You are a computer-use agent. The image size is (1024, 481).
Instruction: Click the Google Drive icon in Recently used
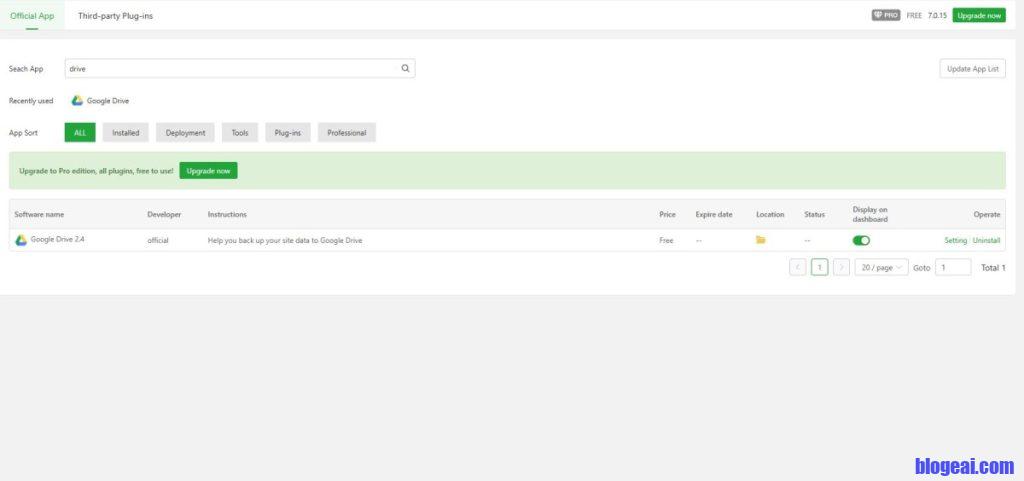[x=77, y=101]
